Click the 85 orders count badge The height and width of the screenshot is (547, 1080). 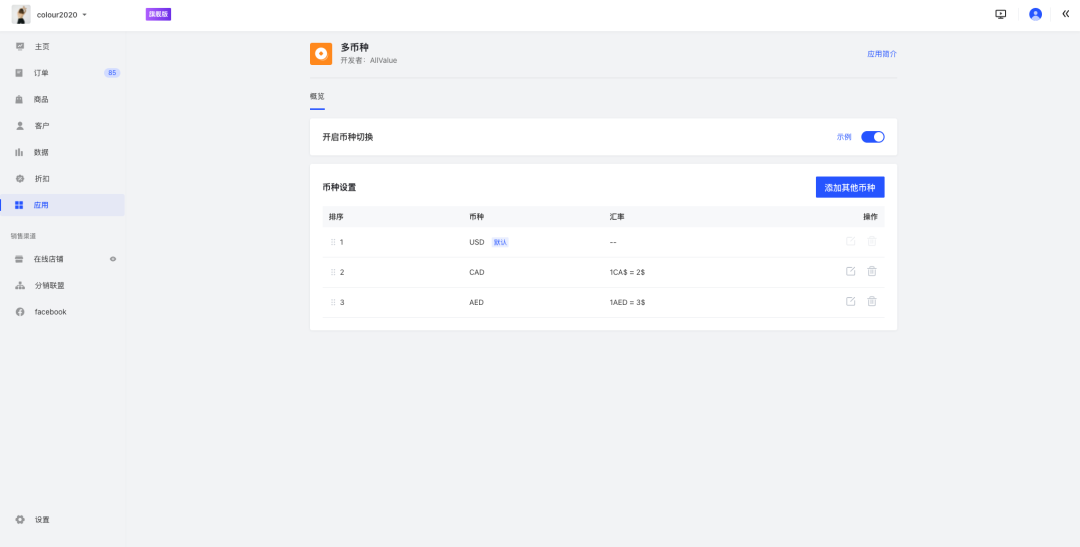coord(112,73)
